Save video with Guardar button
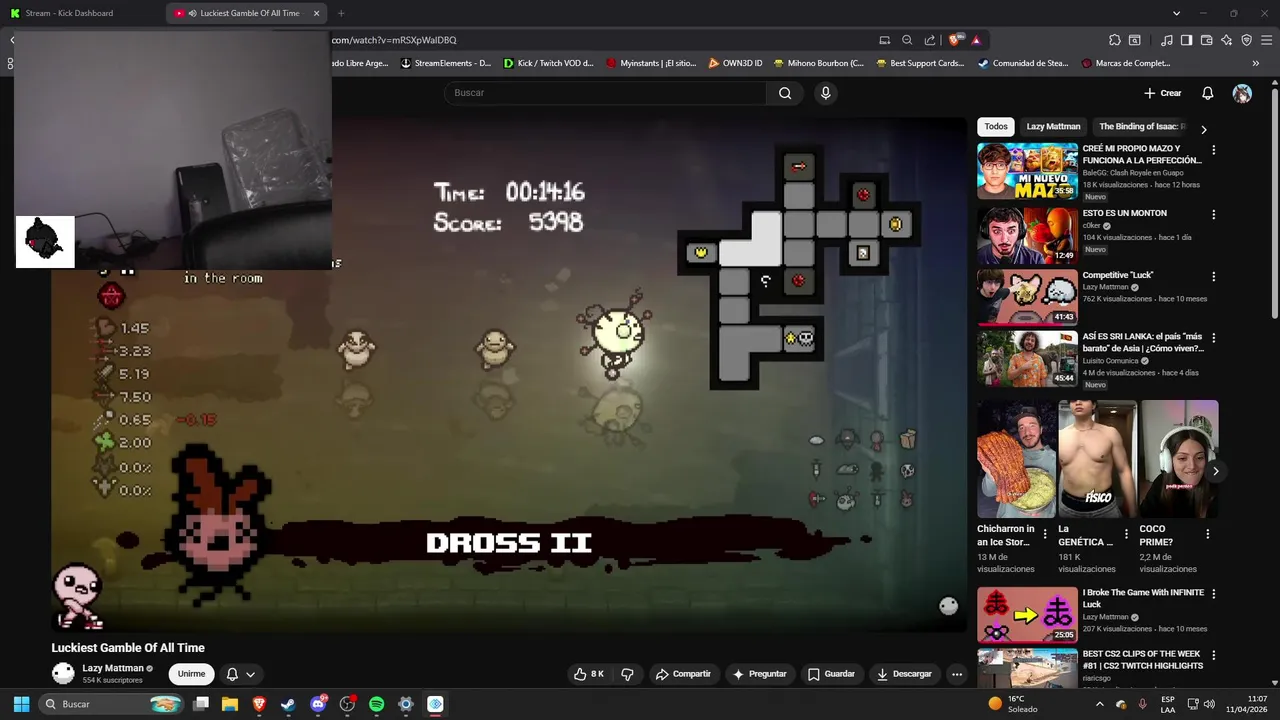Screen dimensions: 1280x720 coord(831,674)
